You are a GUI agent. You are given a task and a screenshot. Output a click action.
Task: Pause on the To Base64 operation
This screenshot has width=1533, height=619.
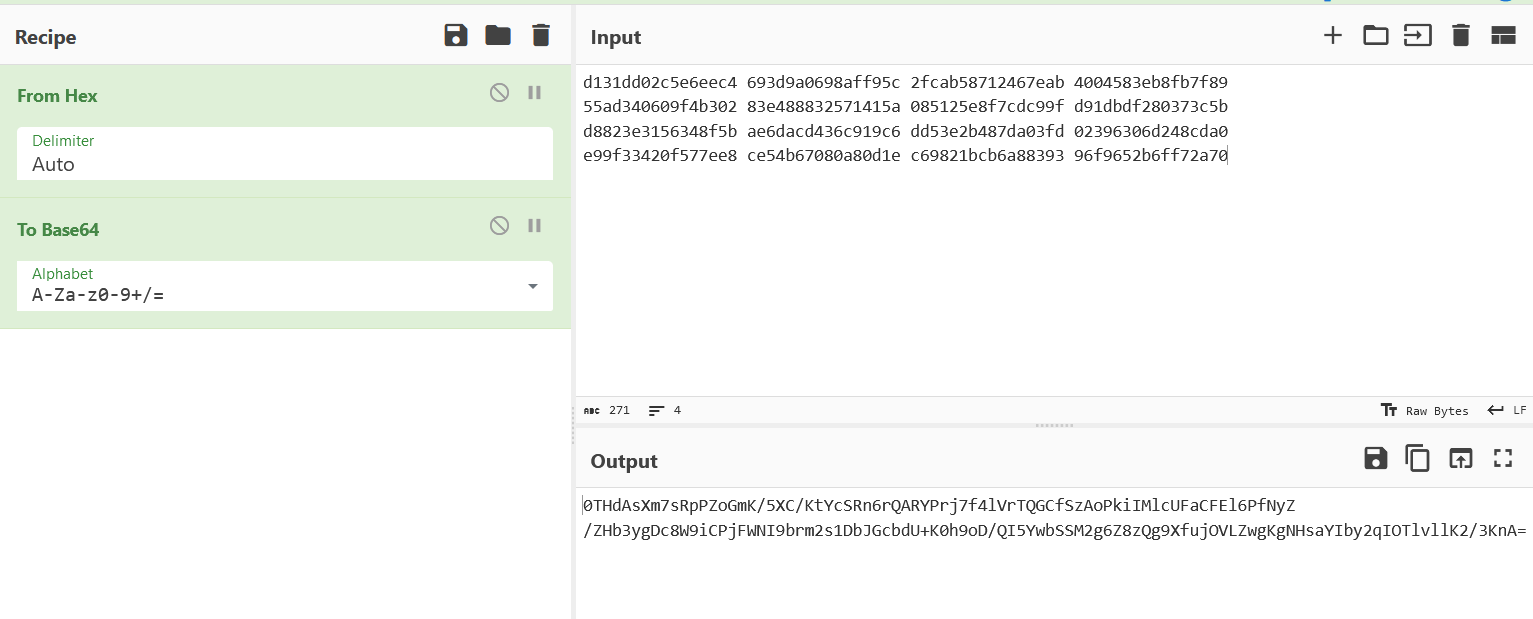[x=535, y=226]
